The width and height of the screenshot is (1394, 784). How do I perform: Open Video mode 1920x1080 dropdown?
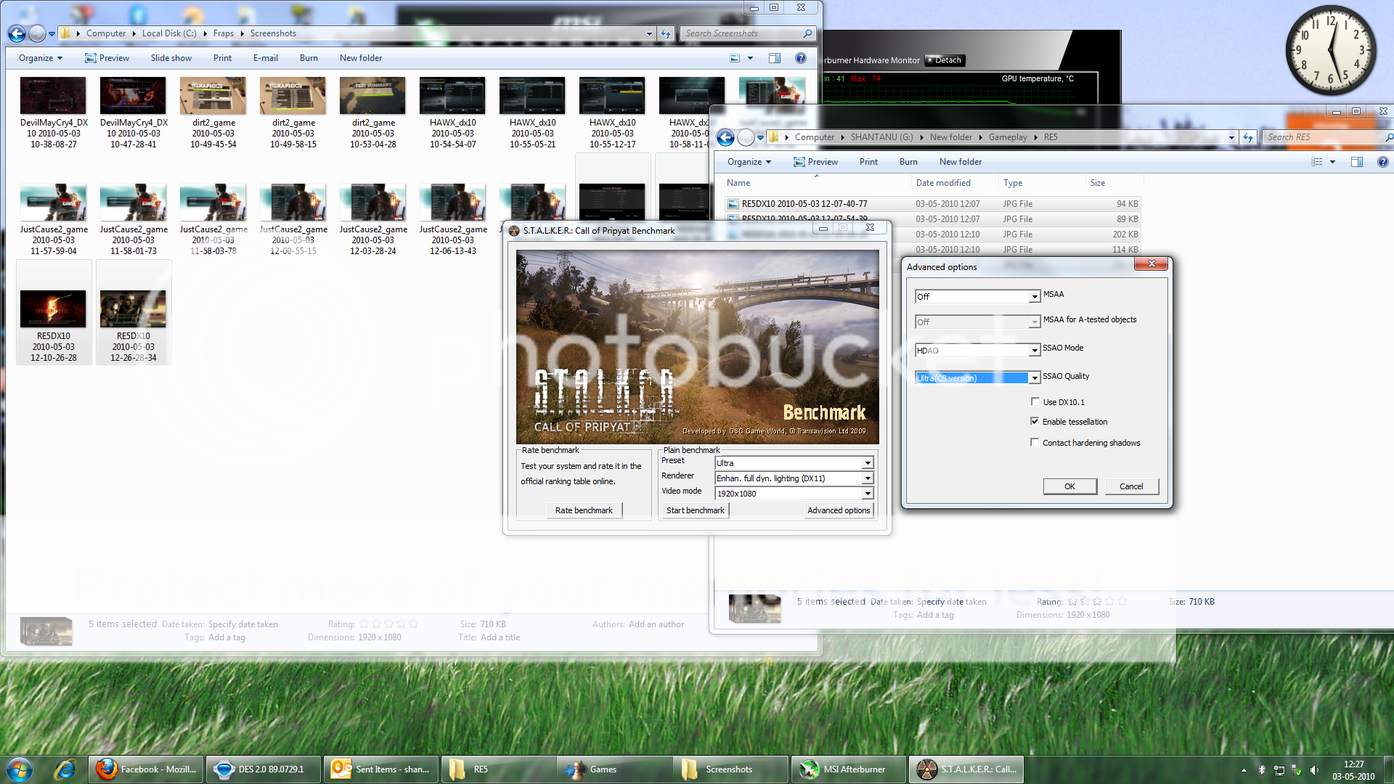coord(867,493)
